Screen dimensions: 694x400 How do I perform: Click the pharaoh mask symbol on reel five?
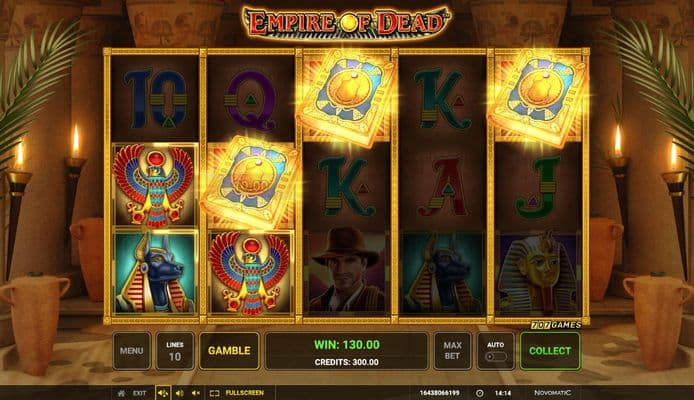pyautogui.click(x=538, y=273)
